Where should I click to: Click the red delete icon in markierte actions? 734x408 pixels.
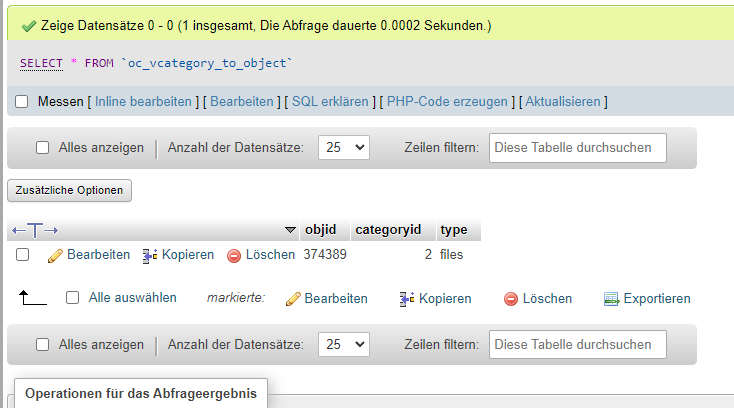click(x=511, y=299)
